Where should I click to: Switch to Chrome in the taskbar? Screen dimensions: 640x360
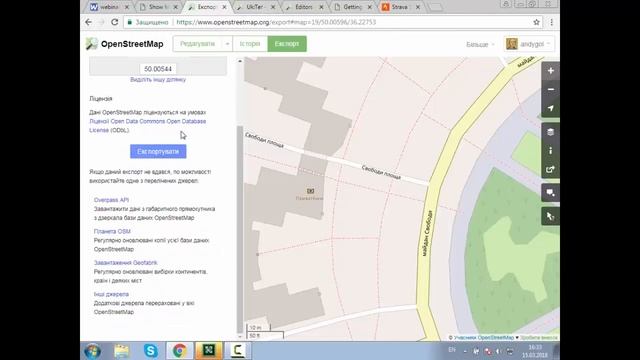coord(180,351)
